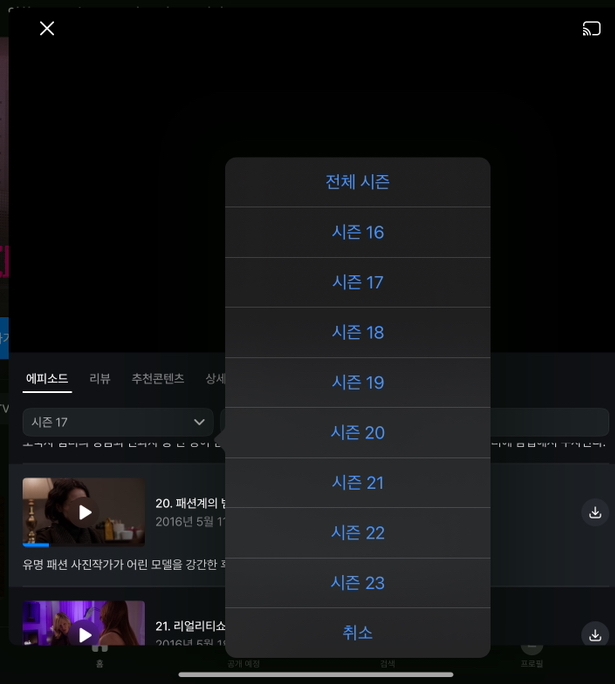
Task: Close the video detail screen with X
Action: (47, 29)
